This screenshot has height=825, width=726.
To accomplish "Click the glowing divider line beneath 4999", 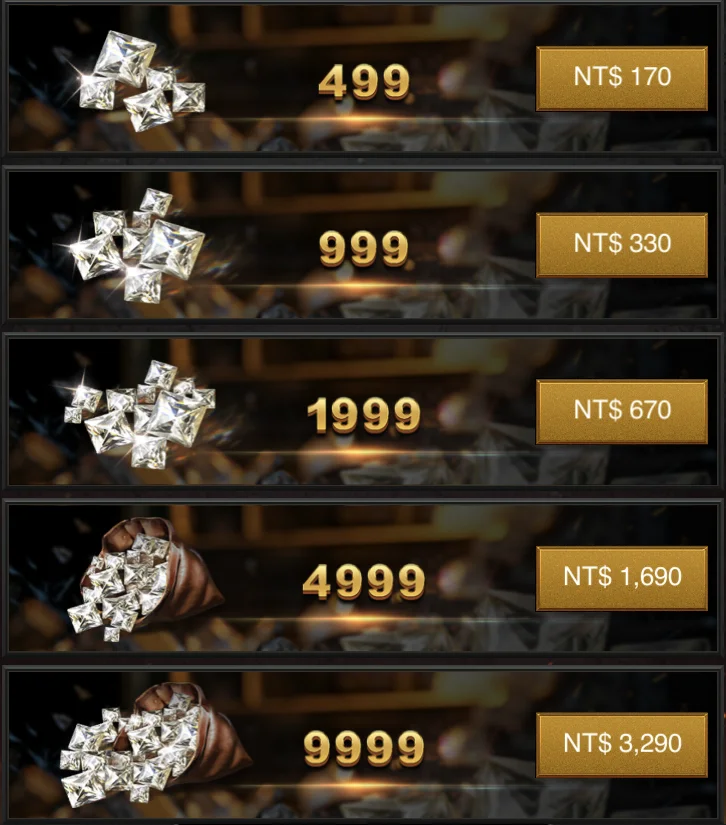I will coord(363,618).
